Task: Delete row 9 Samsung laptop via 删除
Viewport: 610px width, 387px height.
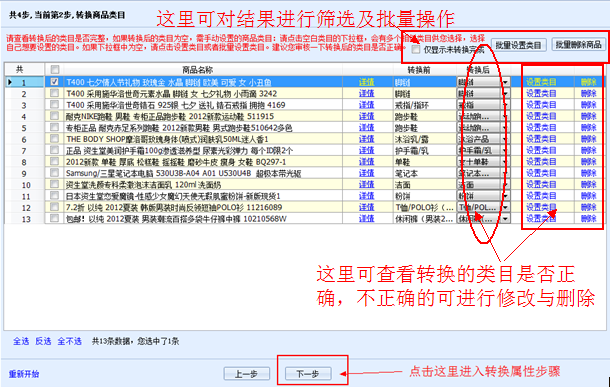Action: click(589, 173)
